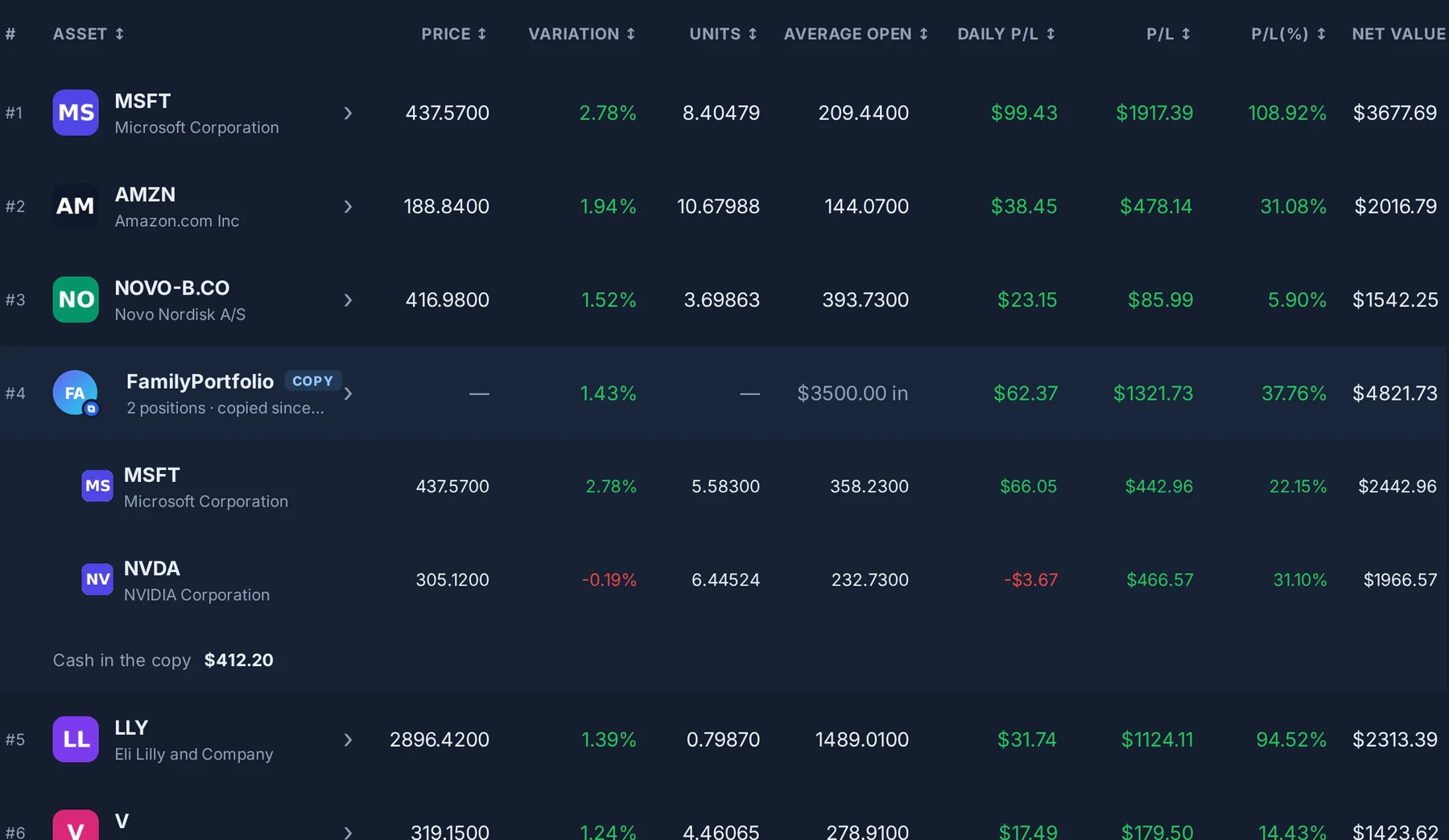
Task: Click the $4821.73 FamilyPortfolio net value
Action: (1395, 393)
